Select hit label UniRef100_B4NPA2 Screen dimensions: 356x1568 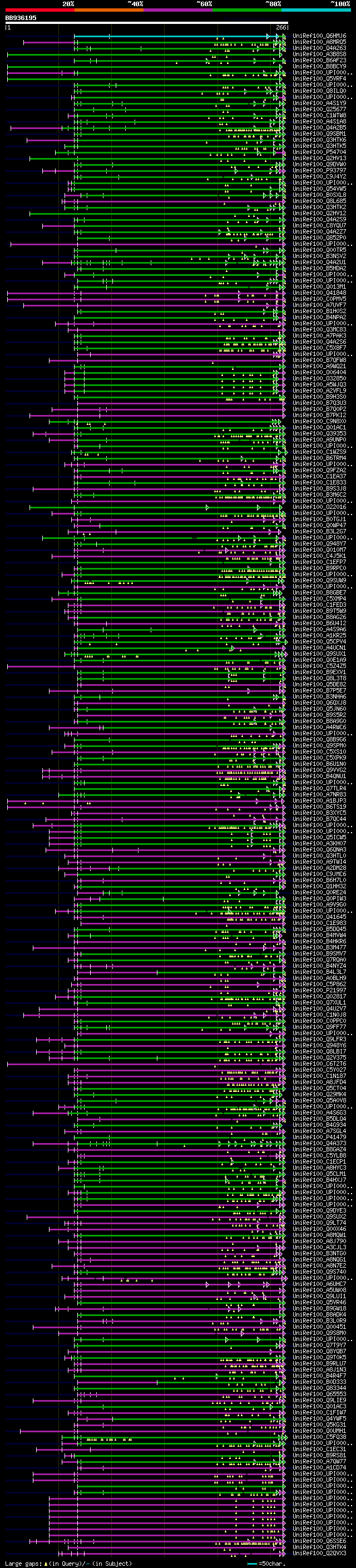point(319,317)
